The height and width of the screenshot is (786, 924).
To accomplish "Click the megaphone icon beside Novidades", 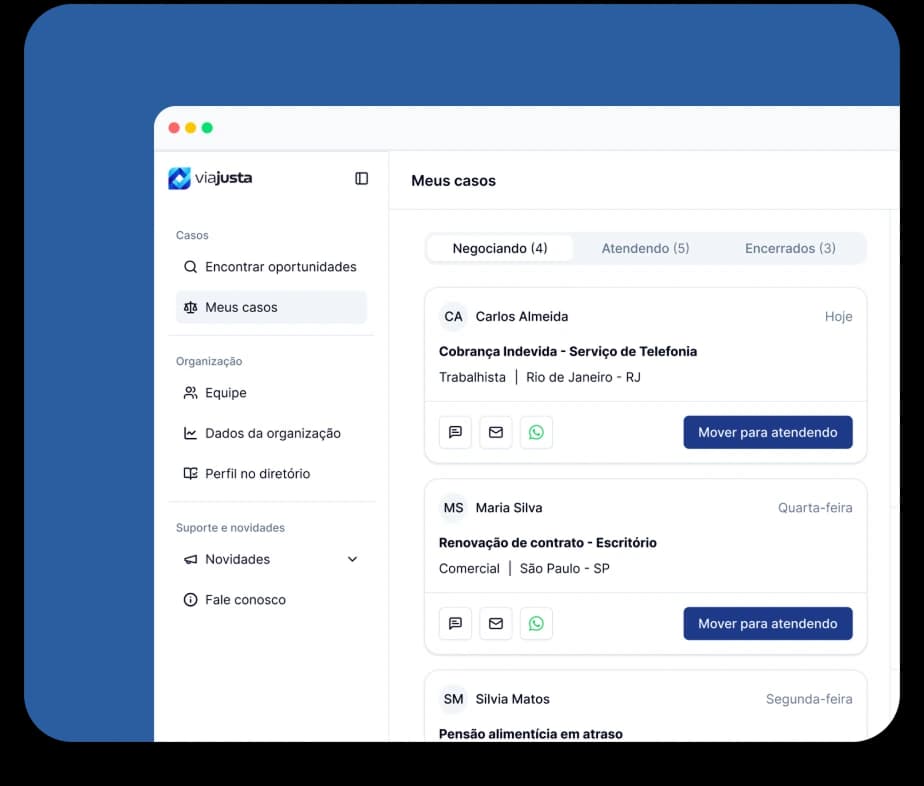I will coord(190,559).
